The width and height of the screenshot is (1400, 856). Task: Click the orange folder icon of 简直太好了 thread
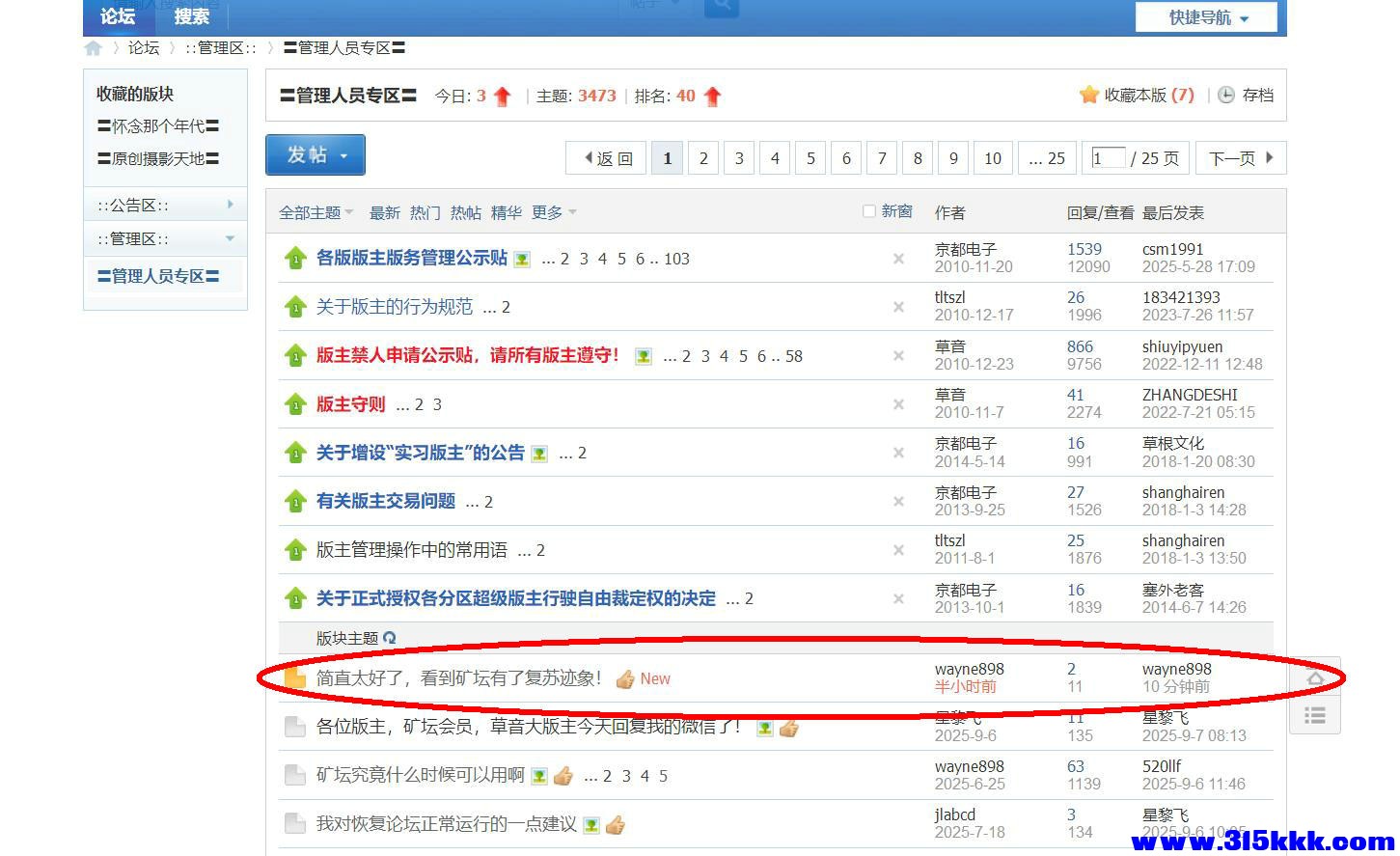(296, 677)
